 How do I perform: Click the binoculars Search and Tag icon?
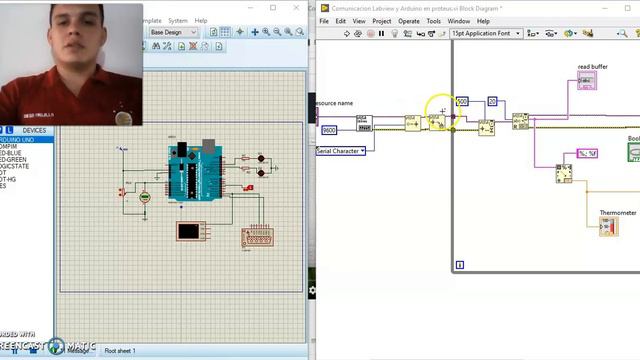156,47
